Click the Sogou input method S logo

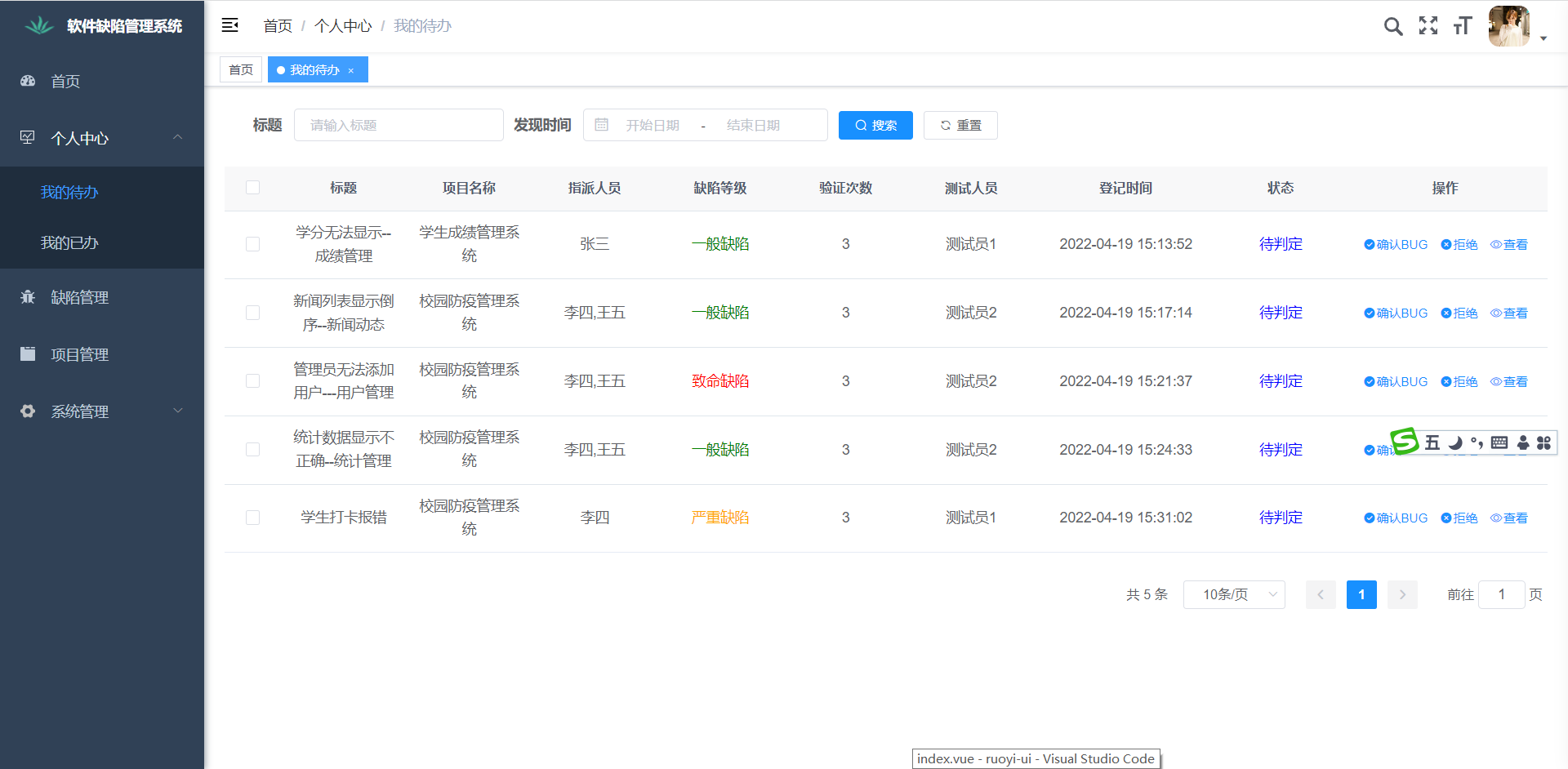1405,442
